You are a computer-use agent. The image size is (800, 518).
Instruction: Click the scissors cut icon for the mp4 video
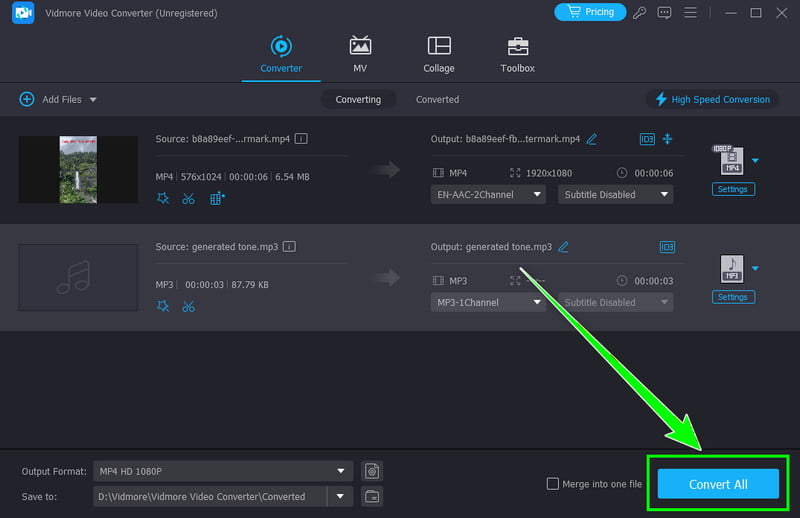[x=188, y=198]
